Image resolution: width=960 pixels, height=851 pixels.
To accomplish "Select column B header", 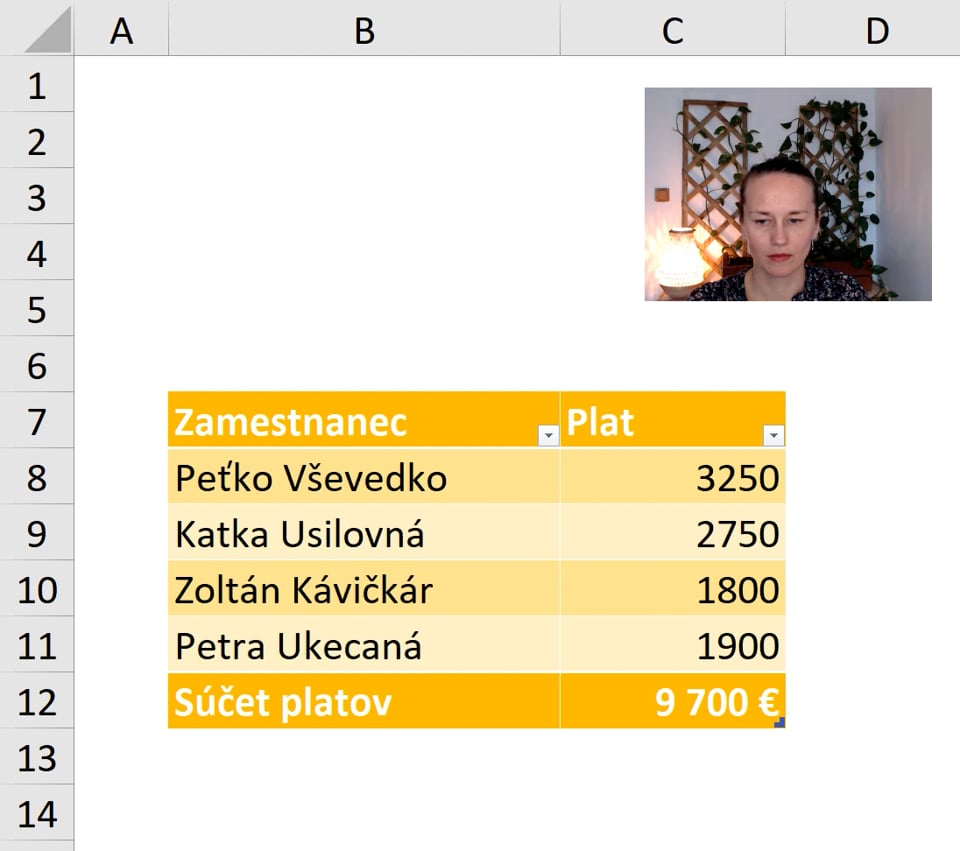I will [x=364, y=28].
